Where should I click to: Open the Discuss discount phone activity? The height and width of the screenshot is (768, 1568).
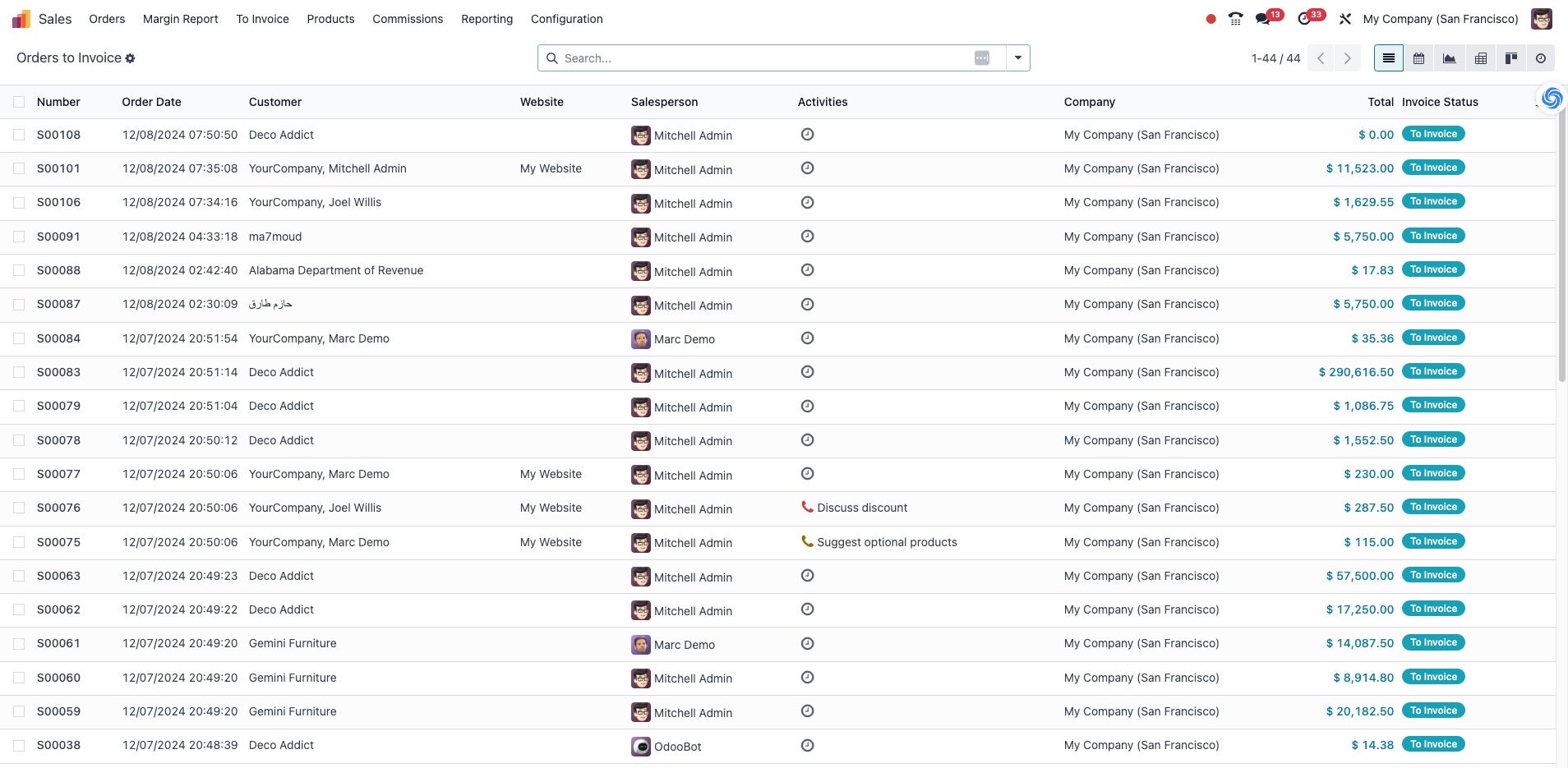click(808, 507)
